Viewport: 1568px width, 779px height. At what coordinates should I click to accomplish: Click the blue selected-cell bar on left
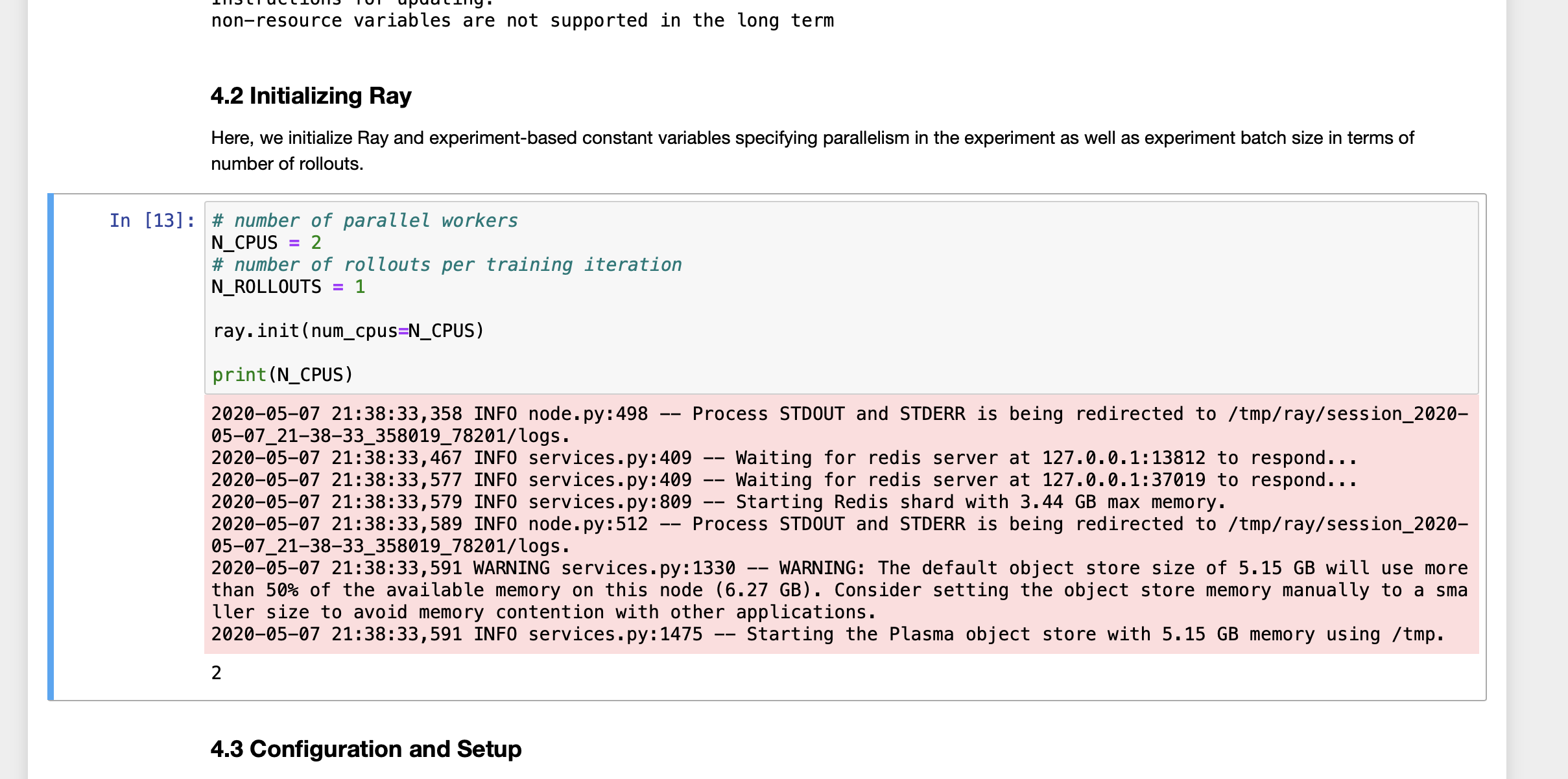[51, 447]
